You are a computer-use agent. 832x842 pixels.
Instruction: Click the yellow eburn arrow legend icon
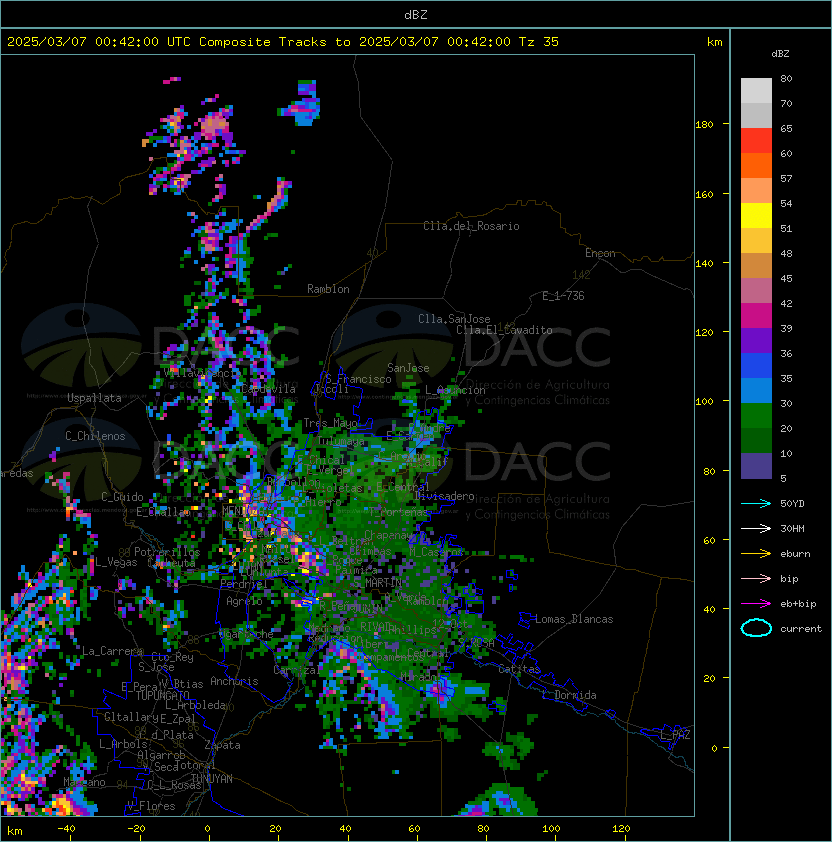click(756, 554)
